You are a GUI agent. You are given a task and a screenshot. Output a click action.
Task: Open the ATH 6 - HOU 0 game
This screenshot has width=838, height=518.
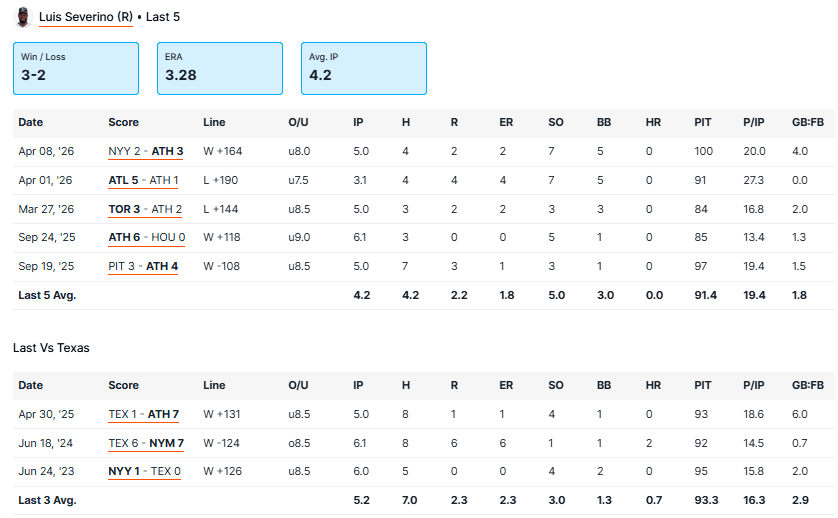(146, 238)
